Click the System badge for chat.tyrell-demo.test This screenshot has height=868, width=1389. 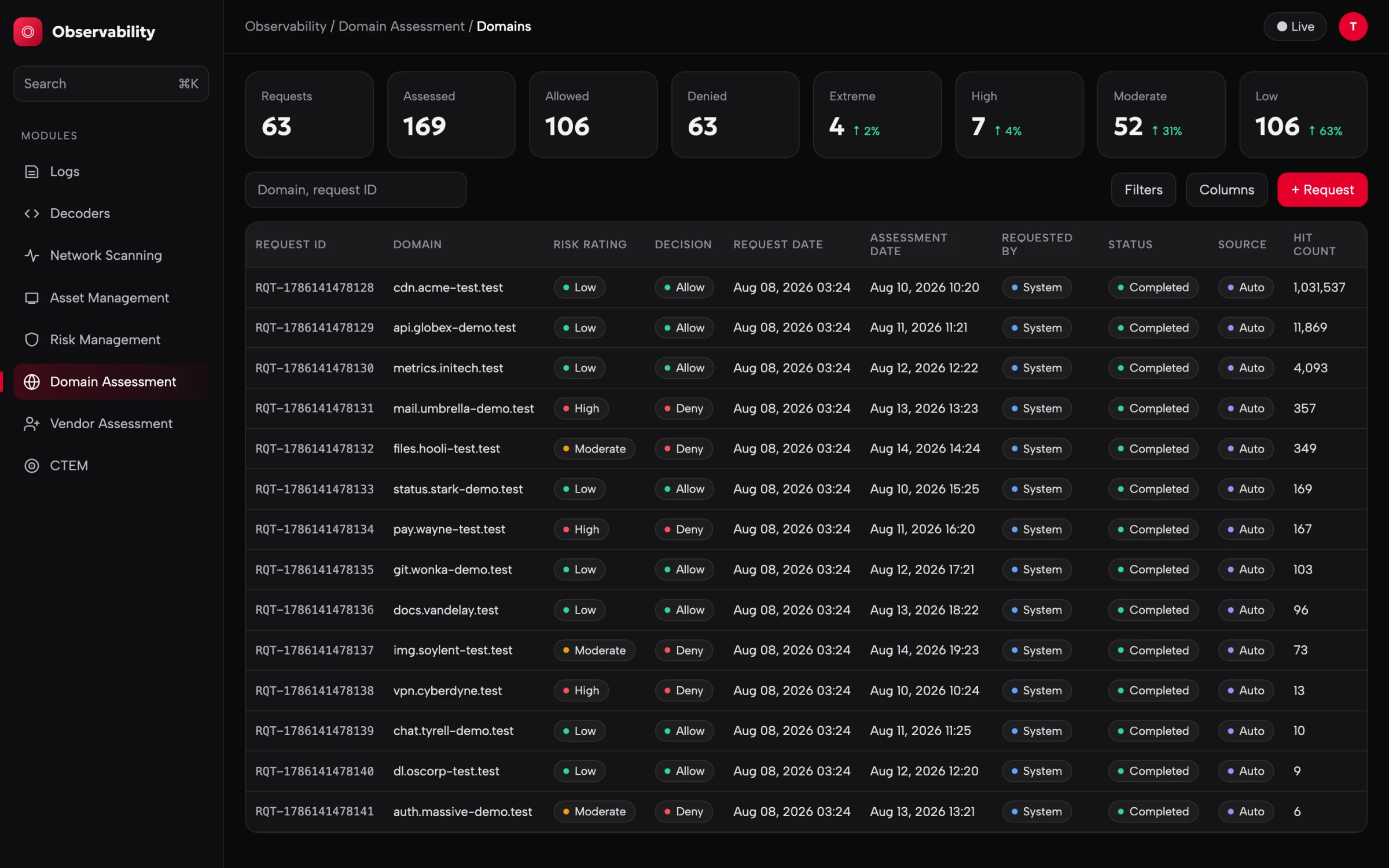point(1036,731)
